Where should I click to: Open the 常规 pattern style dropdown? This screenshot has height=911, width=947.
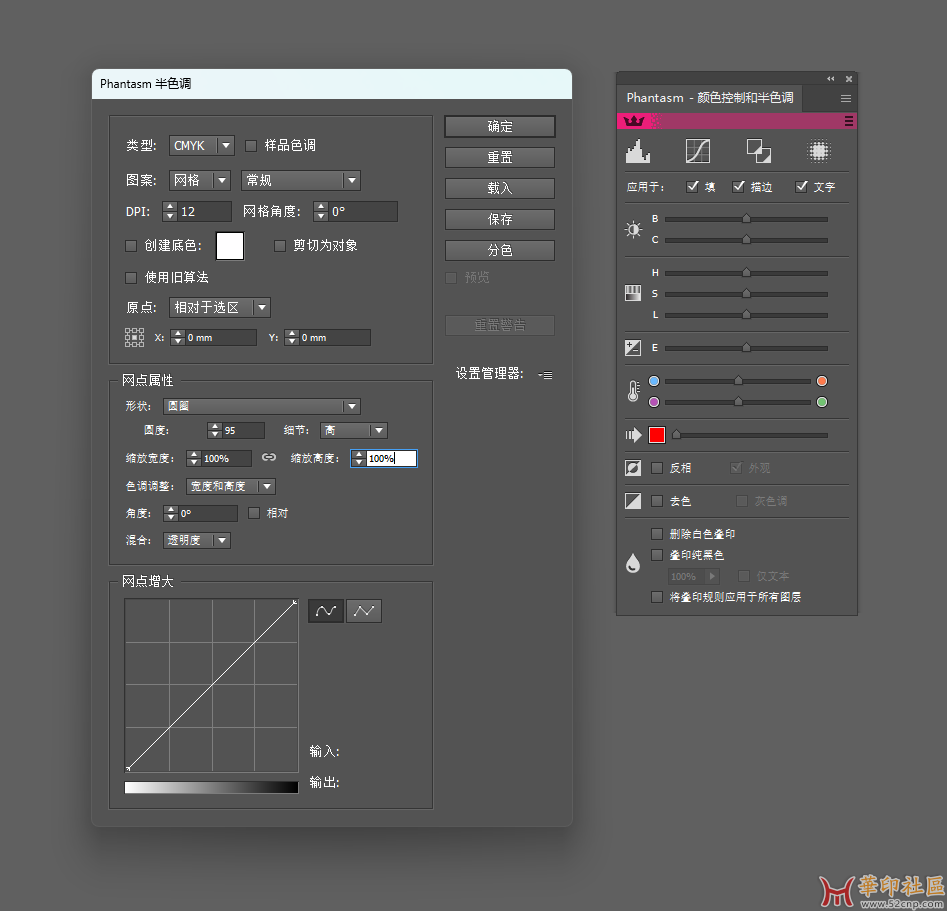[301, 180]
